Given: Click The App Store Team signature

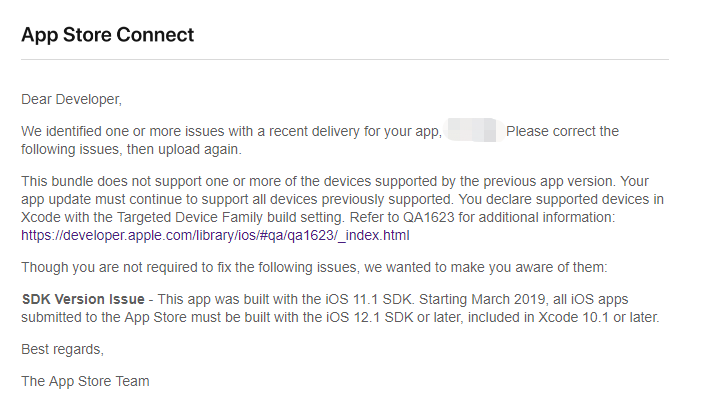Looking at the screenshot, I should pos(85,381).
